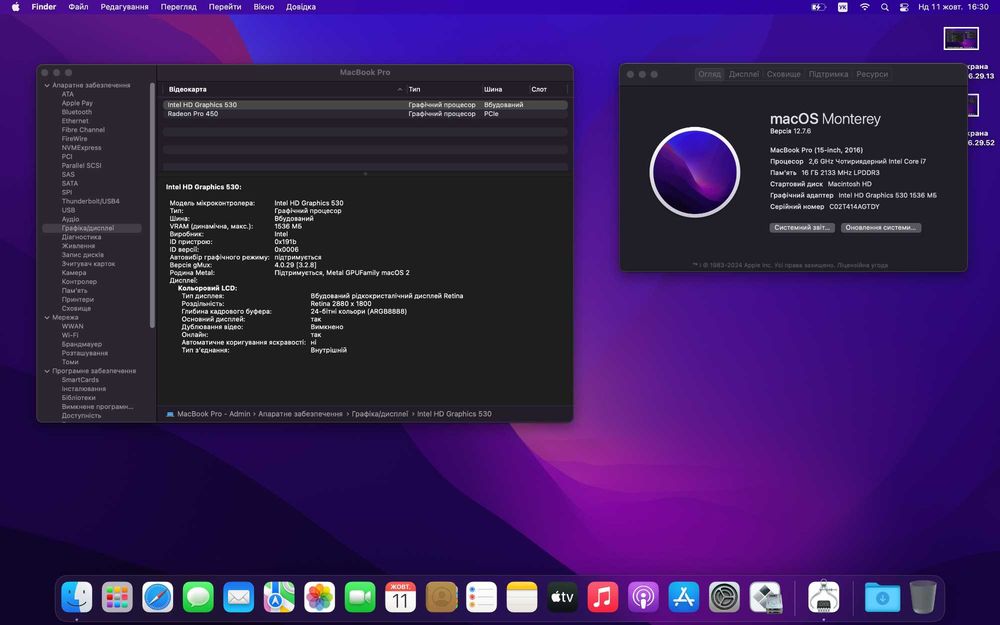Select Bluetooth in hardware sidebar
This screenshot has width=1000, height=625.
pyautogui.click(x=77, y=112)
